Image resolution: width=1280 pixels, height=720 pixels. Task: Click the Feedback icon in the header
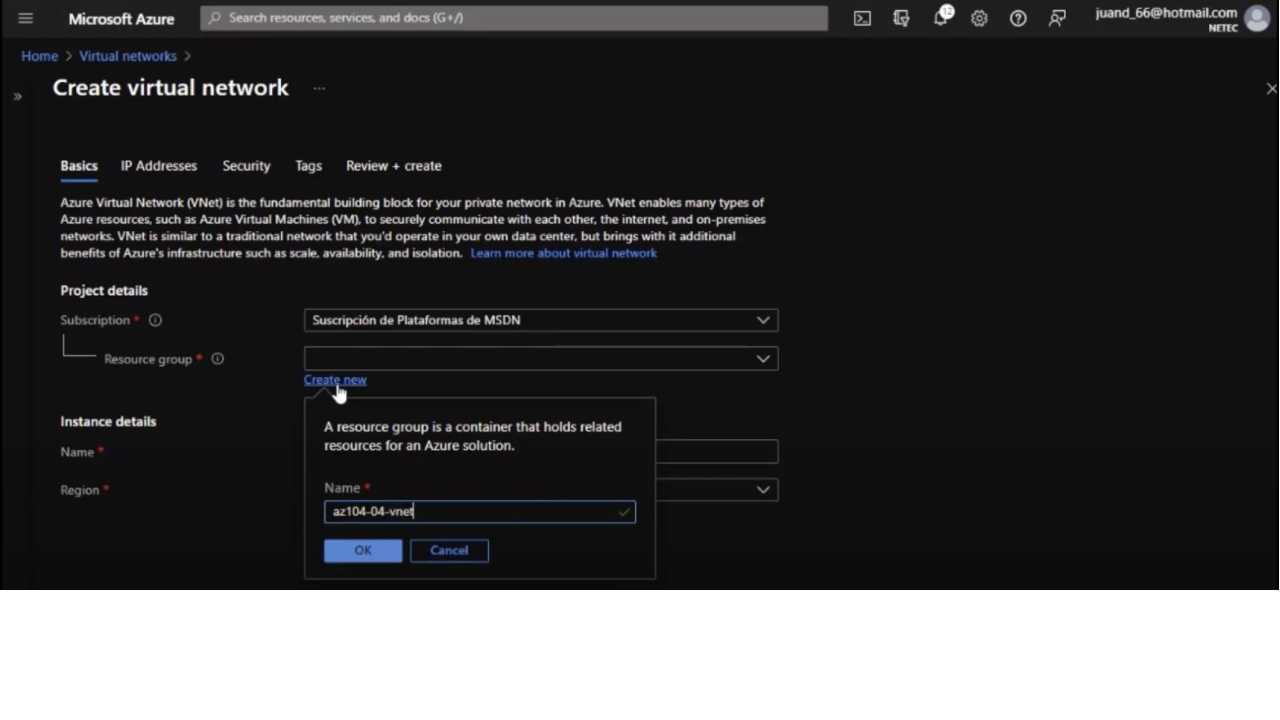point(1057,18)
